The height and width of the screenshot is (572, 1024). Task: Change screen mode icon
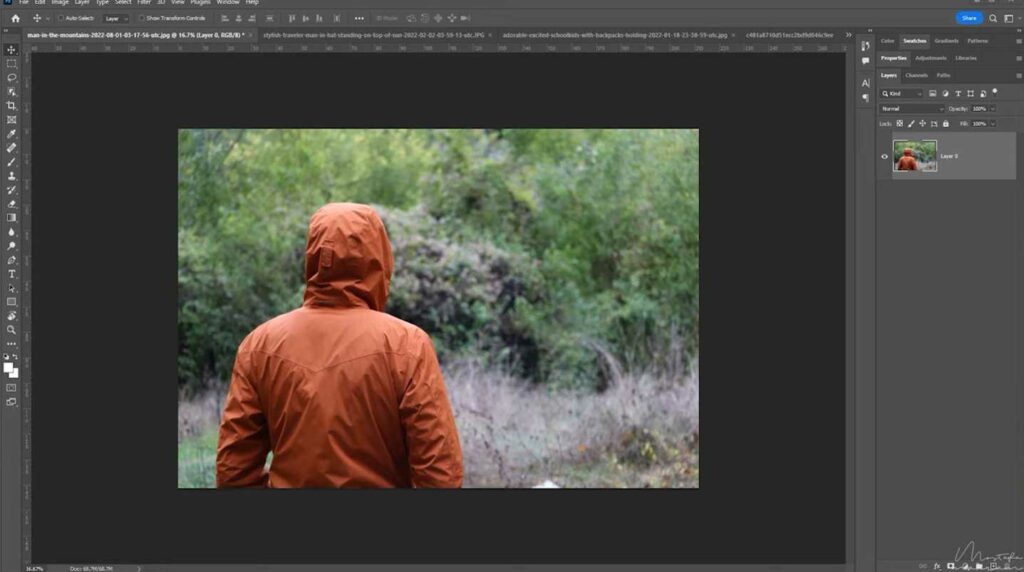[11, 402]
